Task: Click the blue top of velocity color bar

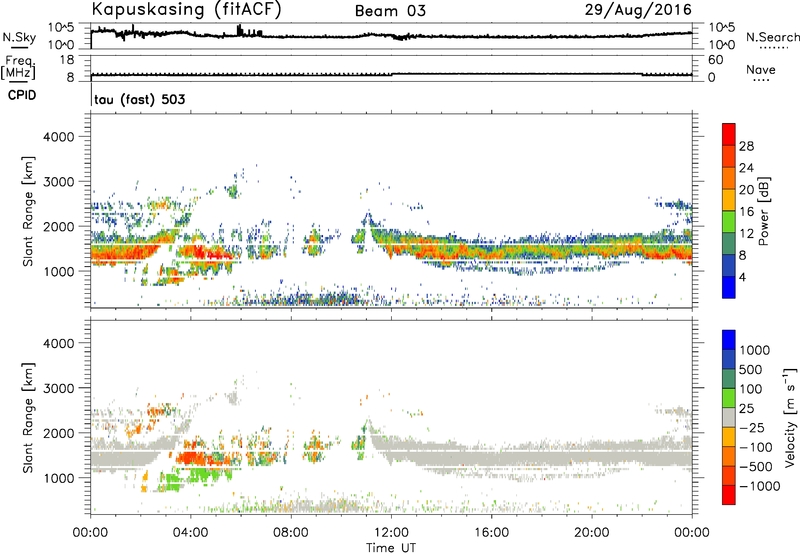Action: [729, 340]
